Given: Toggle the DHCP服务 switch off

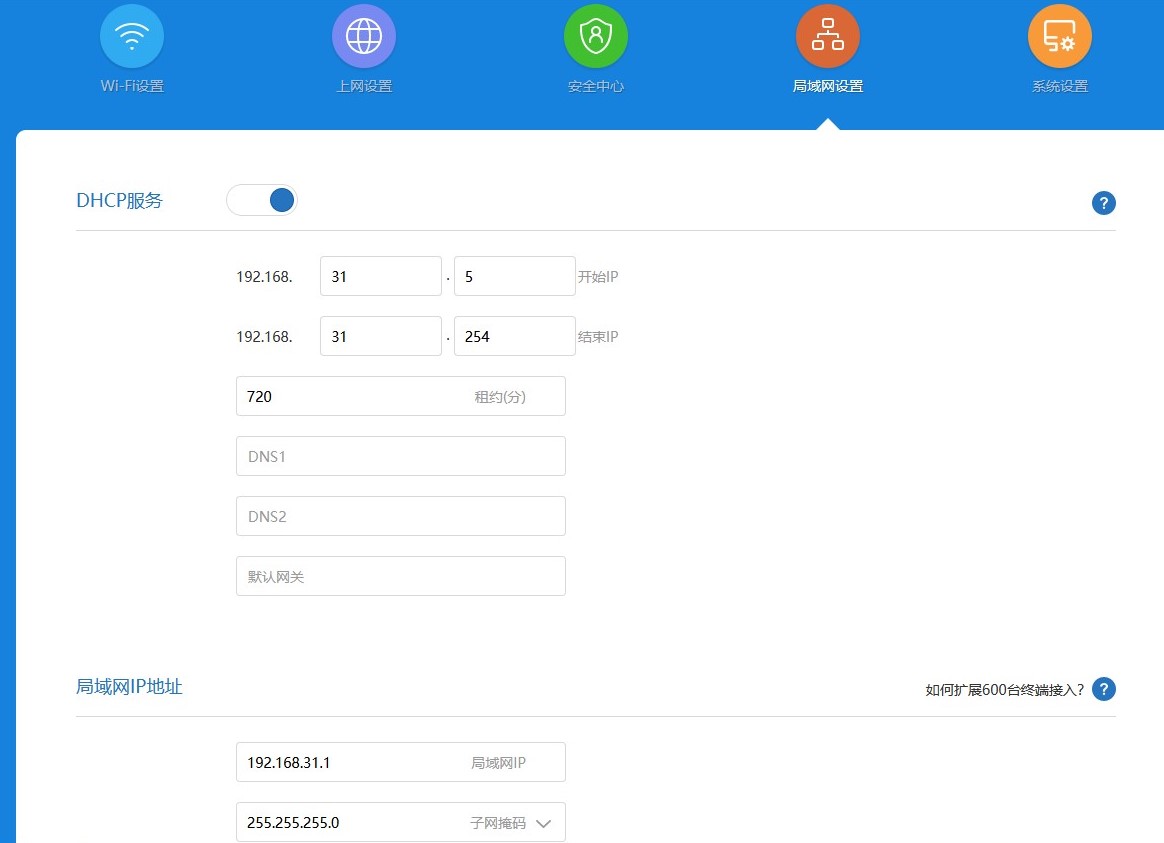Looking at the screenshot, I should 262,200.
